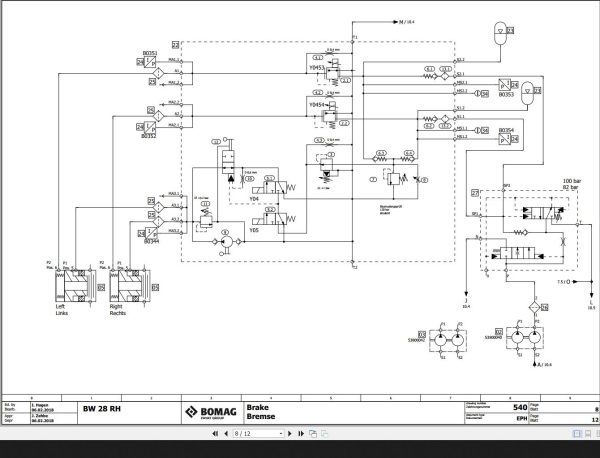Go to the previous page
600x458 pixels.
[226, 434]
